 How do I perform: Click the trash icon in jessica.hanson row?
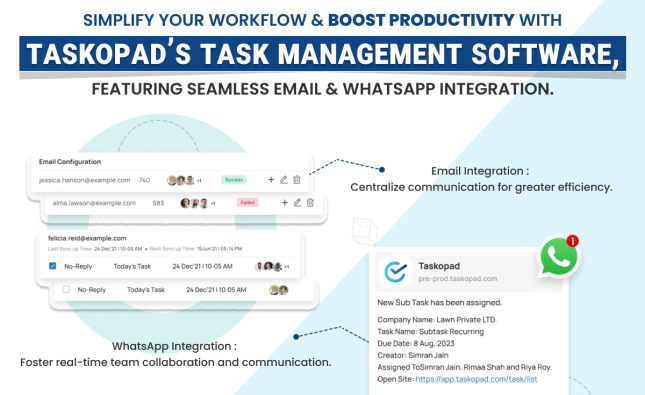(x=297, y=180)
